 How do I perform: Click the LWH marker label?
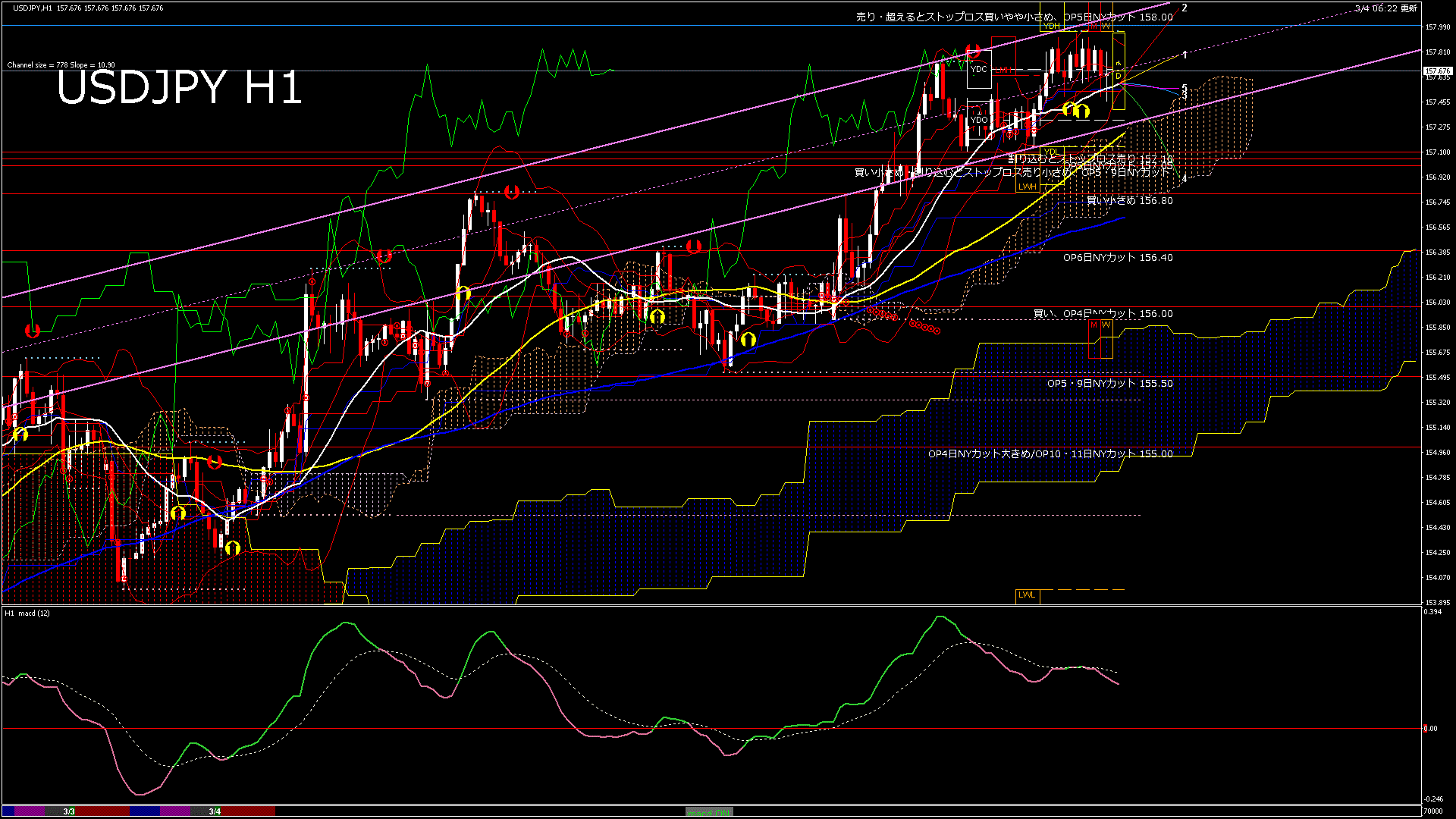[1027, 187]
